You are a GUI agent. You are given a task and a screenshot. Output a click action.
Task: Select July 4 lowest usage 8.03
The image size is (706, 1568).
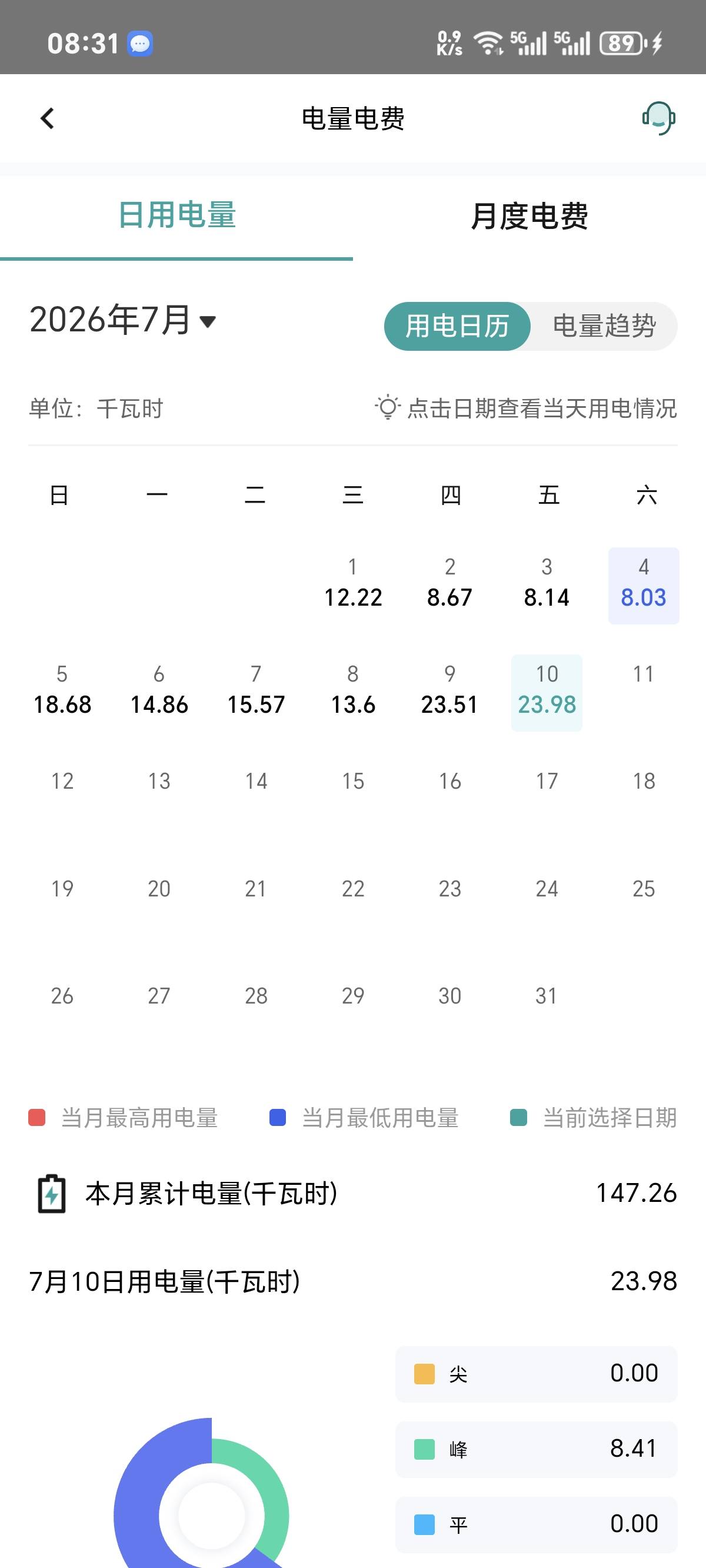pos(644,586)
